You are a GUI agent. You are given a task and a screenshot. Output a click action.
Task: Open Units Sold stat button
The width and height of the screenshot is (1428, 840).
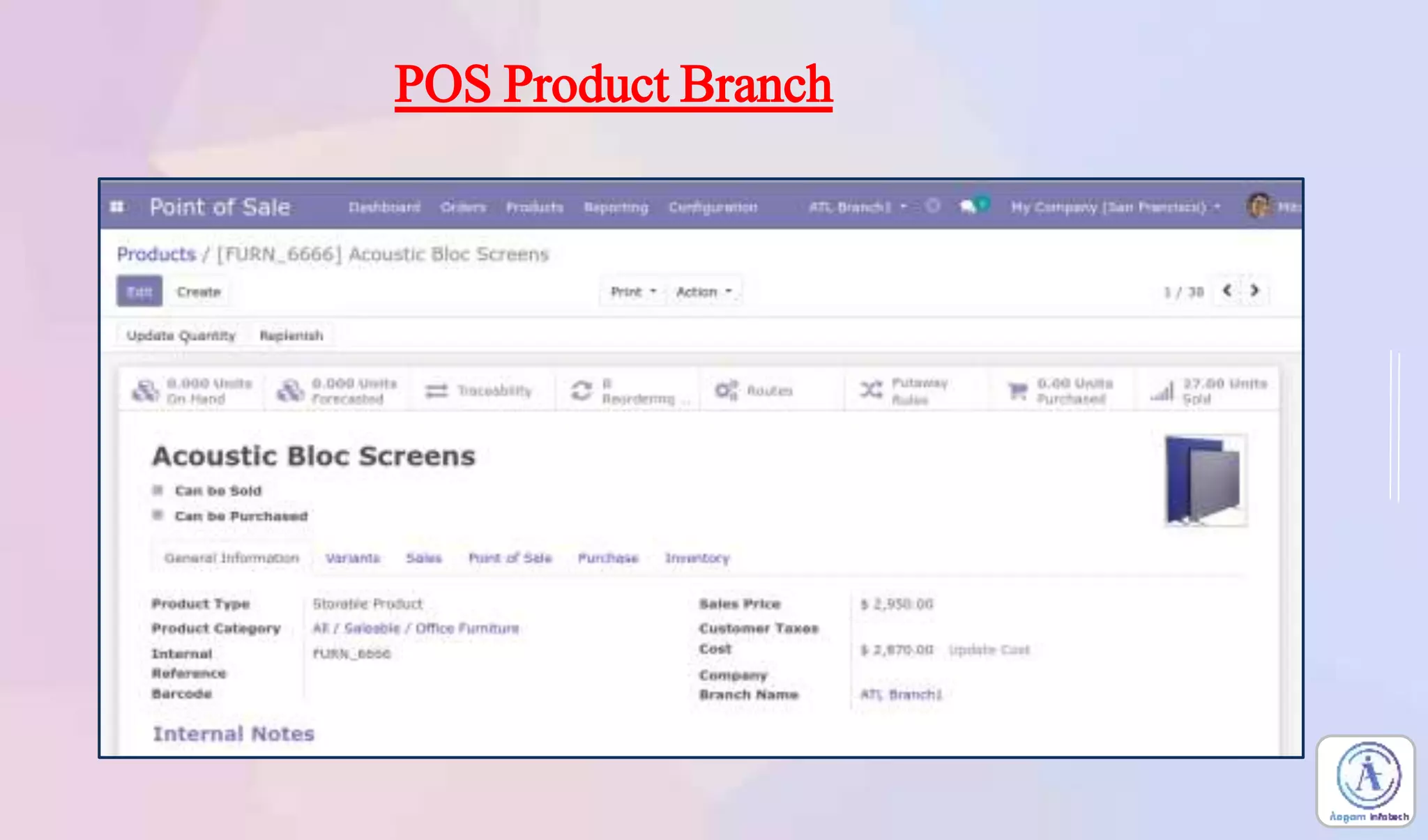[x=1208, y=391]
